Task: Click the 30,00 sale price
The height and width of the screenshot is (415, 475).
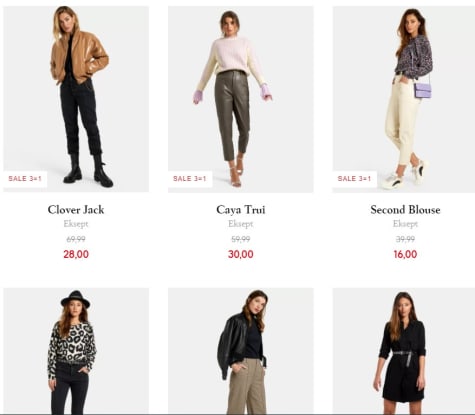Action: pyautogui.click(x=241, y=254)
